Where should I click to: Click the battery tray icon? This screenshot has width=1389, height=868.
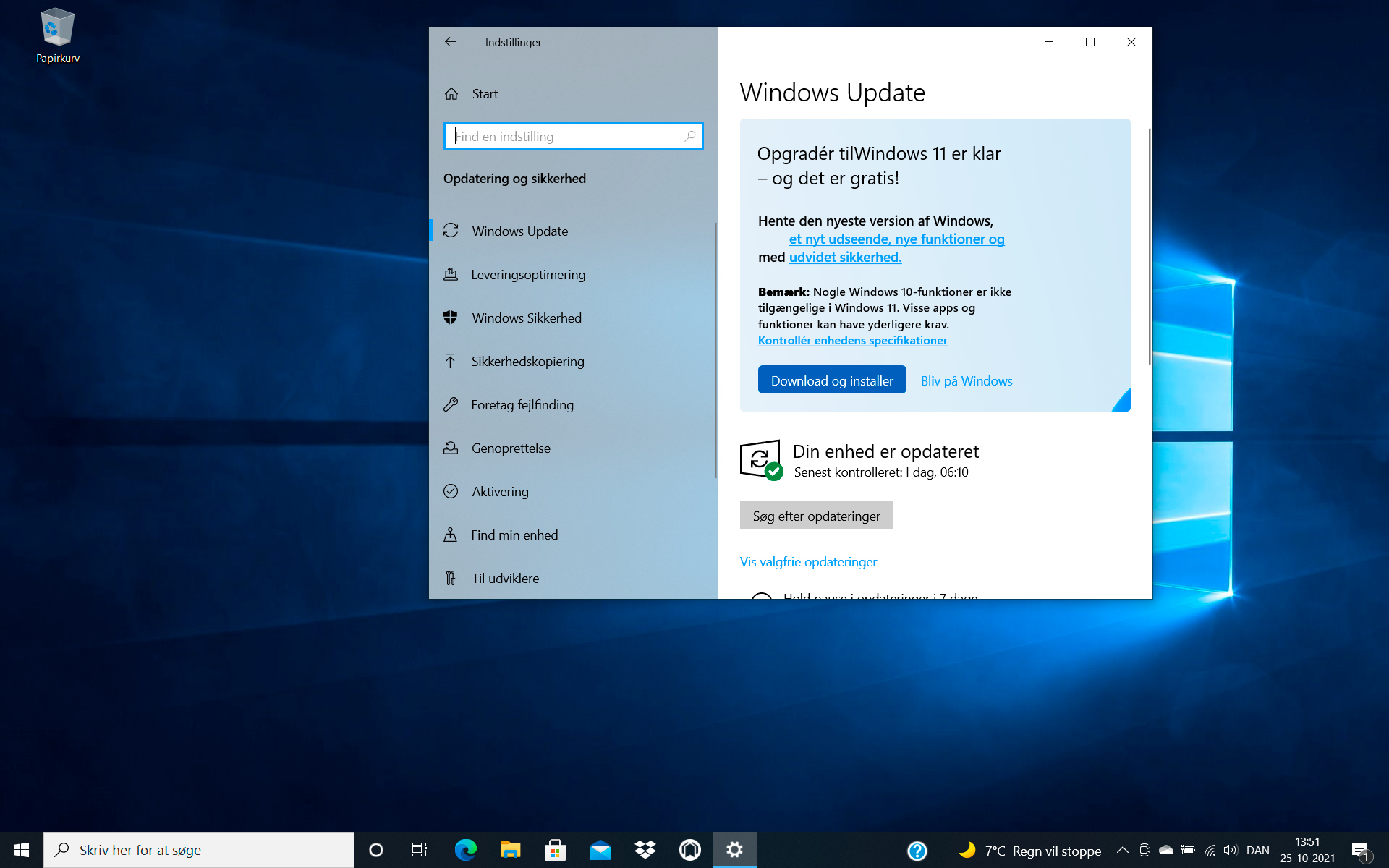coord(1188,850)
